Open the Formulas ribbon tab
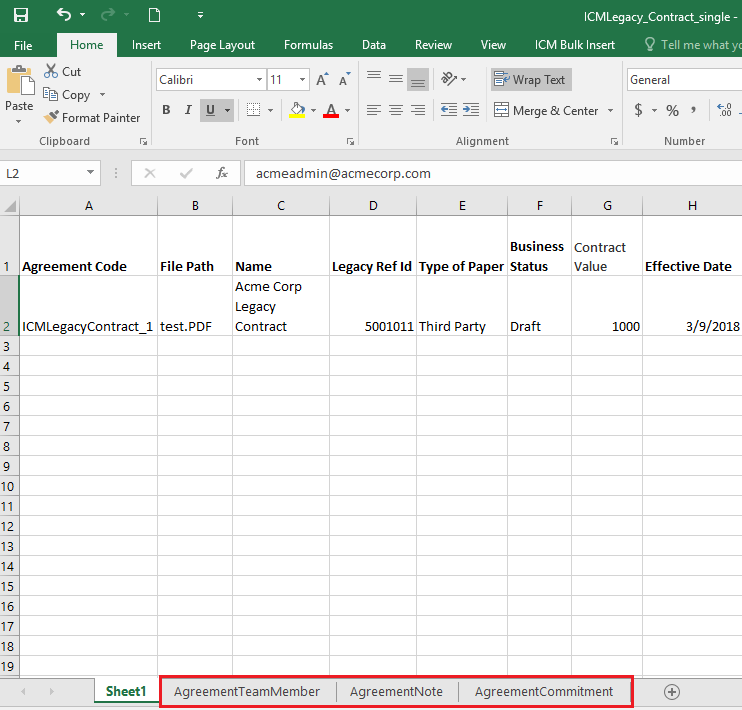 [x=309, y=45]
